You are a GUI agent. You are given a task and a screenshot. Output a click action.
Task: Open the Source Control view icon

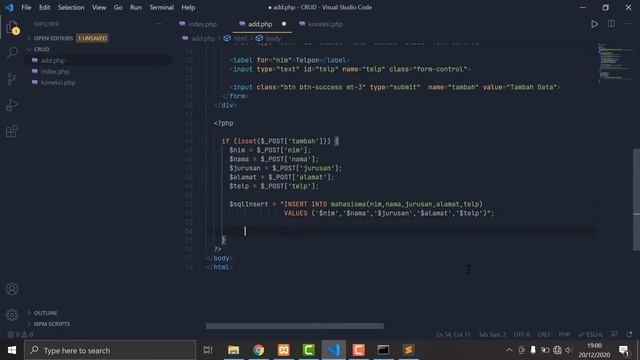(12, 79)
